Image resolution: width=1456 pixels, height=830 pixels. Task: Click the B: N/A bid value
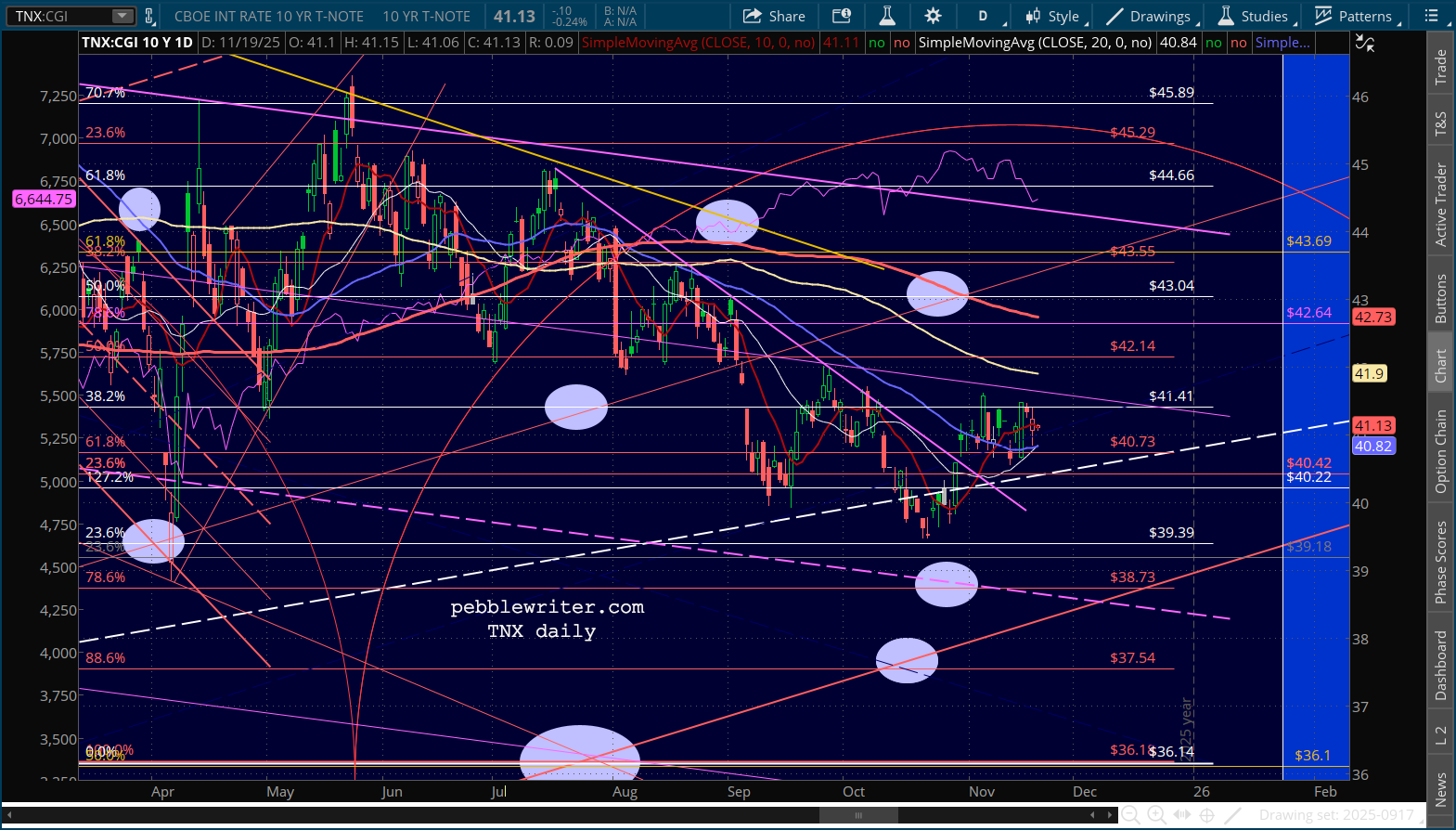(620, 11)
